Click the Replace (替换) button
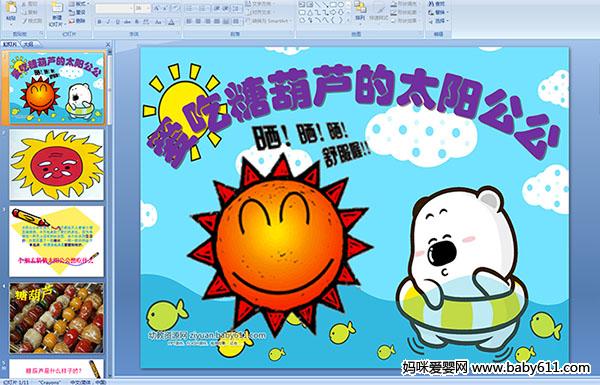The height and width of the screenshot is (385, 600). coord(438,12)
